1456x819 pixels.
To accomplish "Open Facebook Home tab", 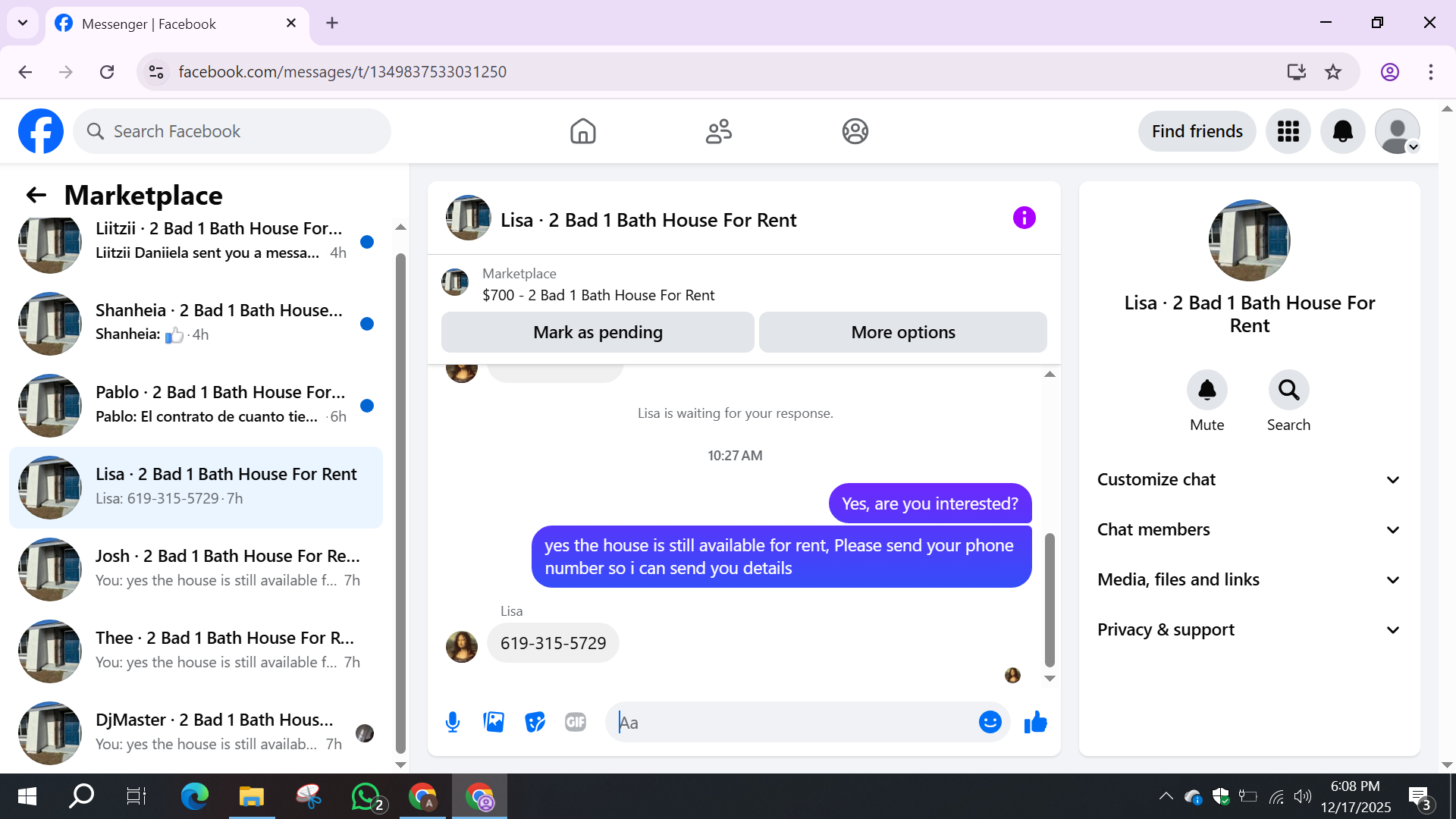I will click(x=582, y=131).
